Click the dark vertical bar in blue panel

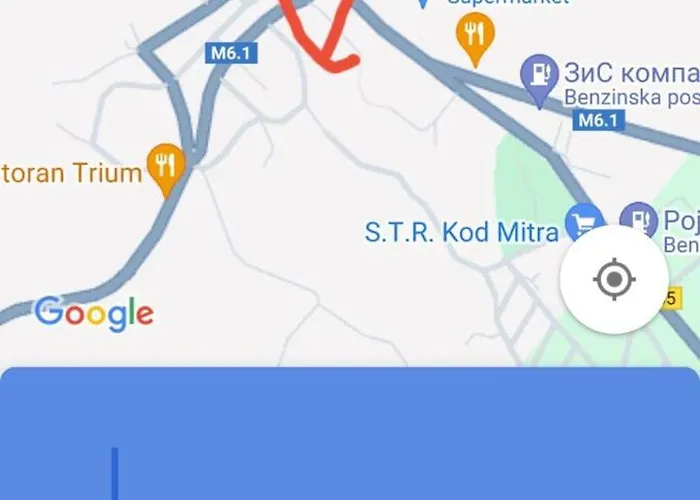115,474
